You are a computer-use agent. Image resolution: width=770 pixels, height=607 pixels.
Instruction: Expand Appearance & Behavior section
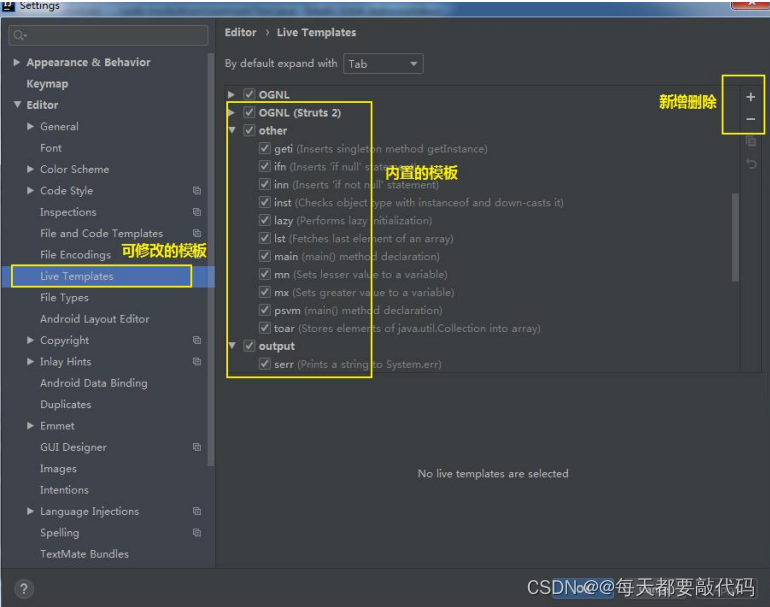pyautogui.click(x=17, y=62)
